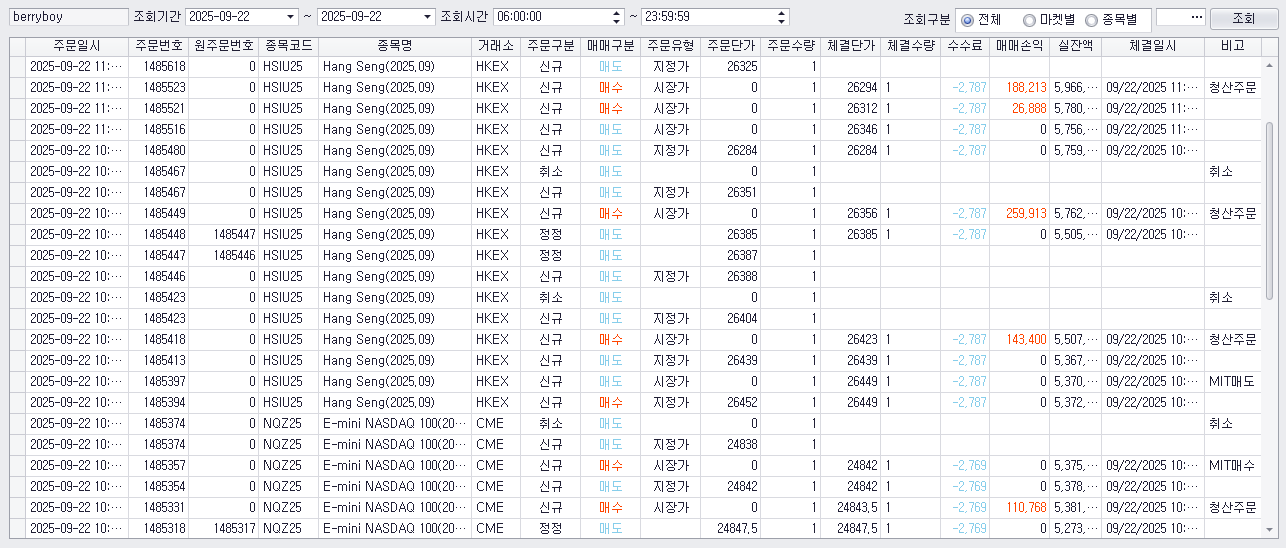Sort by 주문일시 column header
The width and height of the screenshot is (1286, 548).
76,46
